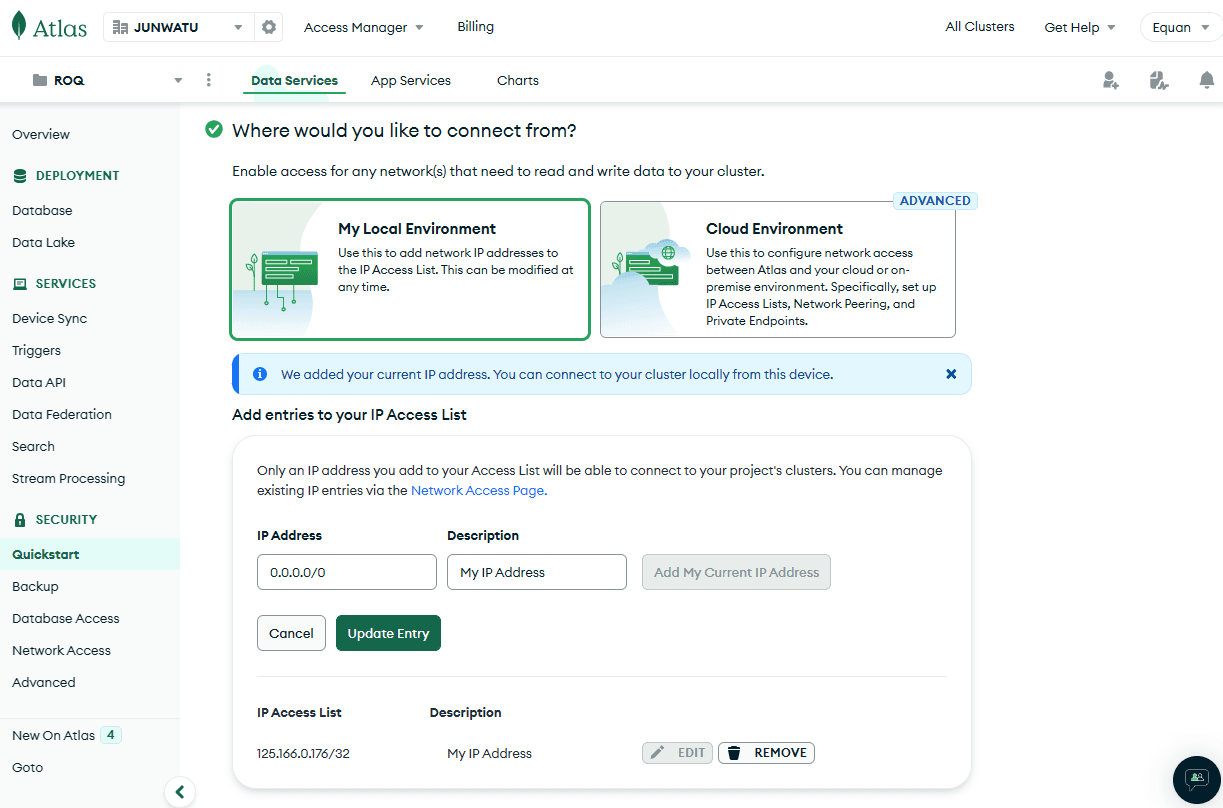Open Database in the sidebar
The width and height of the screenshot is (1223, 808).
42,210
